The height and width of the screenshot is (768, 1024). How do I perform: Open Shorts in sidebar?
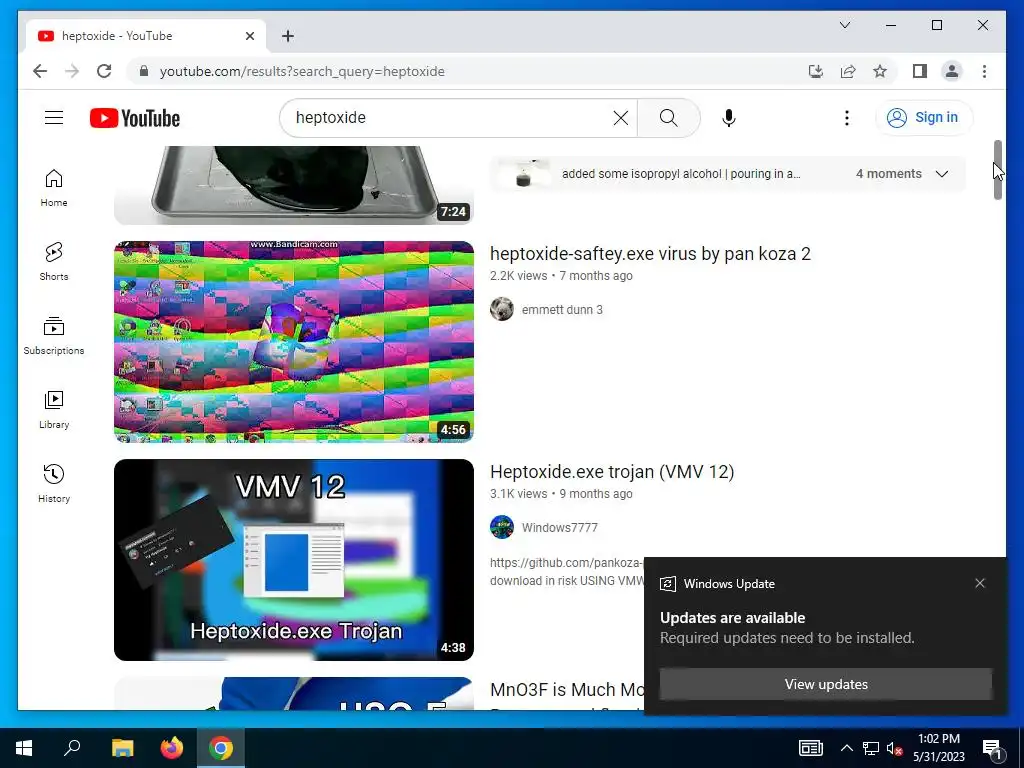[x=54, y=262]
